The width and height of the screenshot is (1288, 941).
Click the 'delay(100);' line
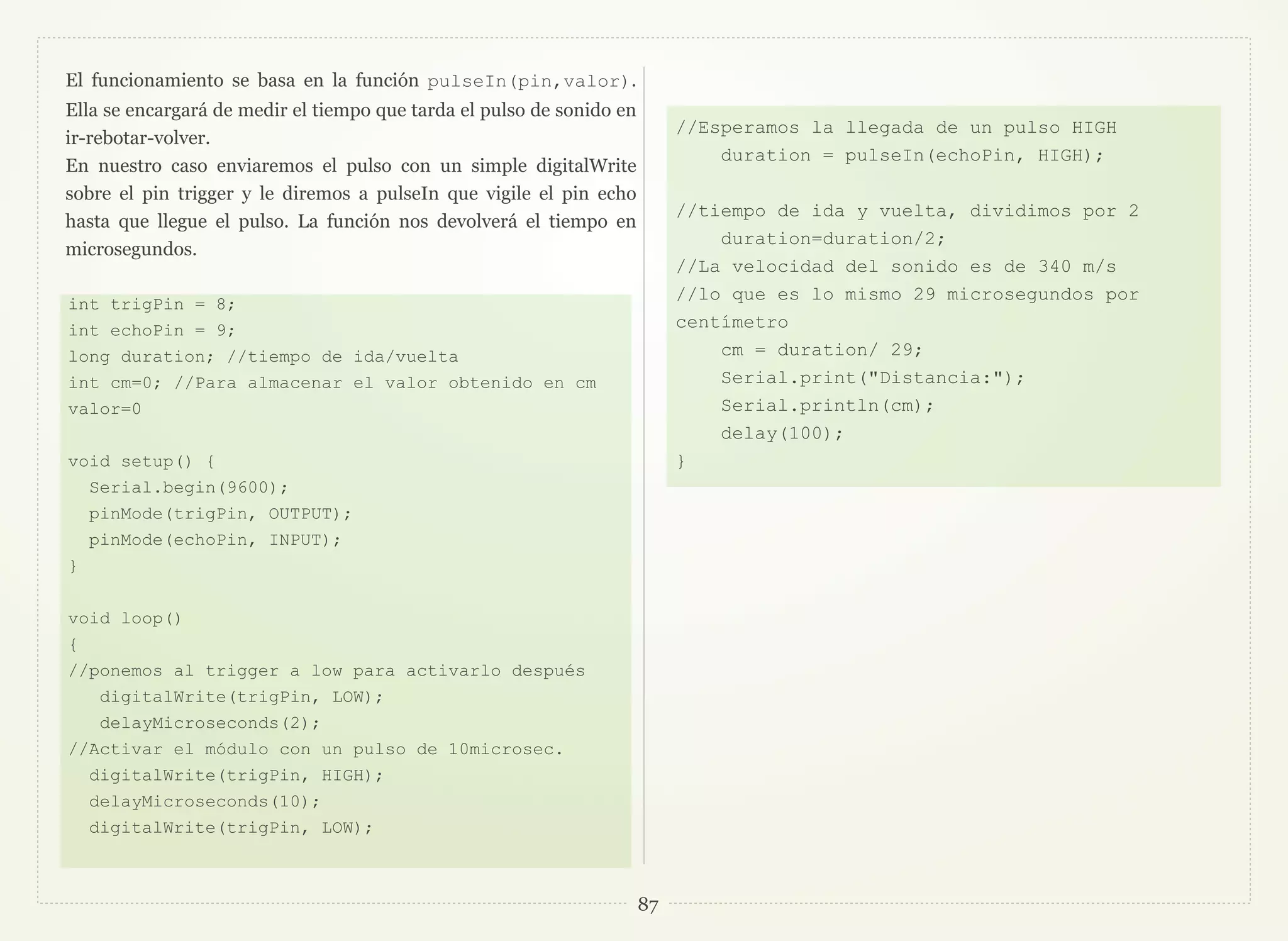782,433
